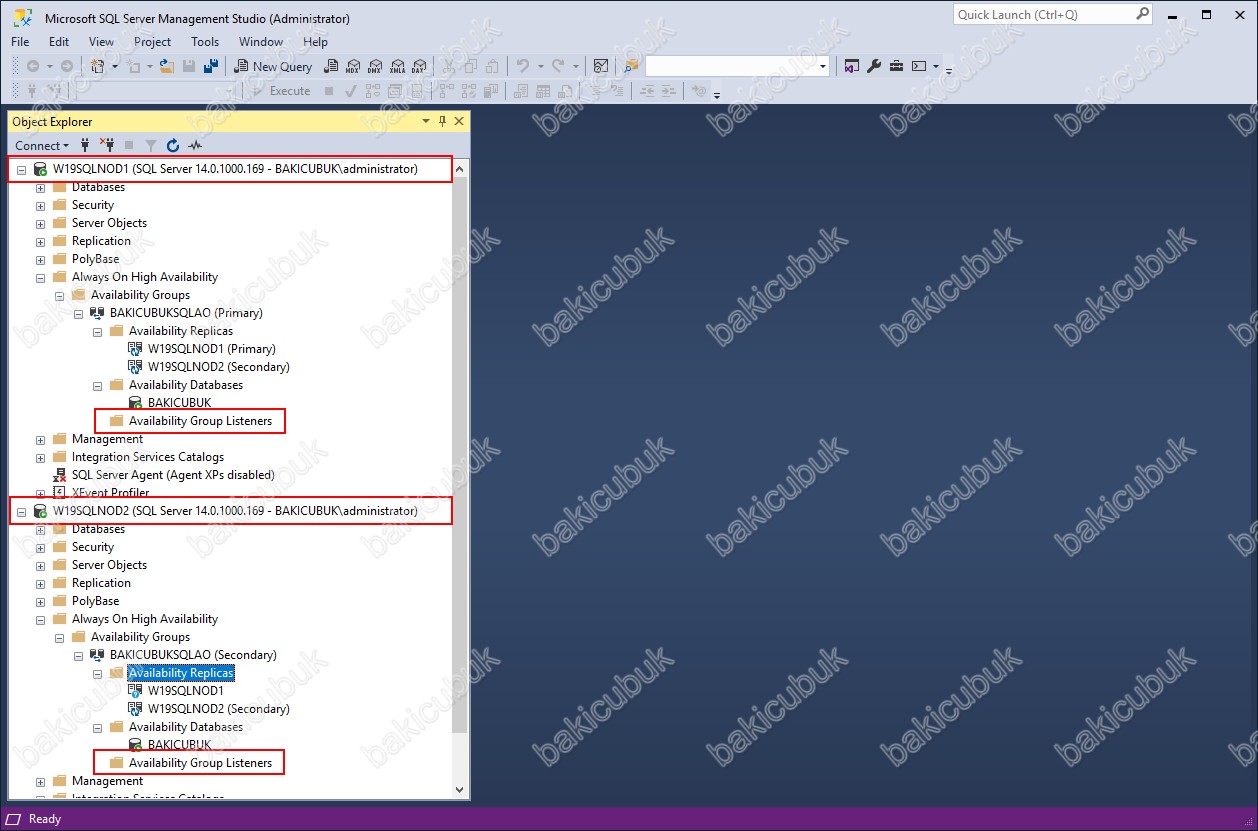Click in the Quick Launch search box
Image resolution: width=1258 pixels, height=831 pixels.
coord(1045,14)
